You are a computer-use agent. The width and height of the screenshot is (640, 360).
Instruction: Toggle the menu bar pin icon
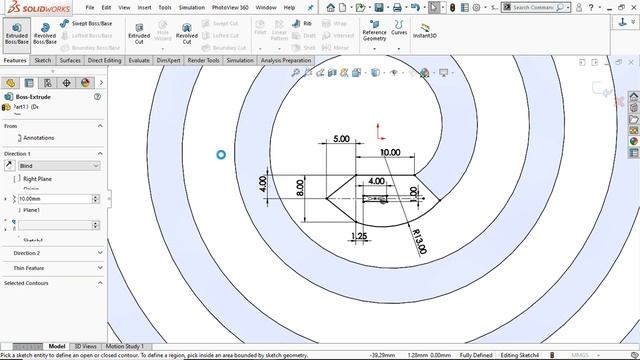[311, 7]
